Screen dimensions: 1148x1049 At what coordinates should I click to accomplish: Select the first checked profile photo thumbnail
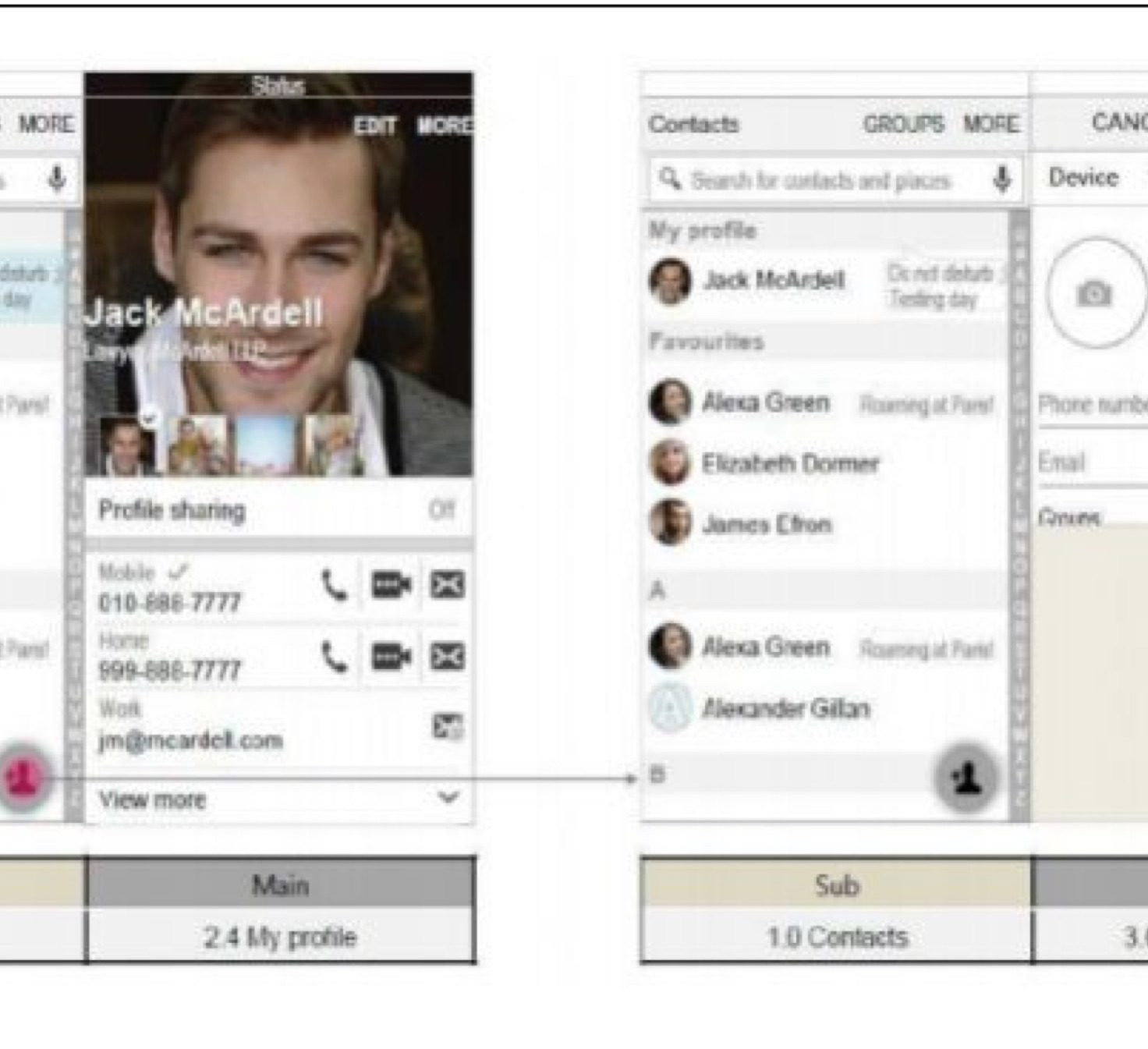[x=127, y=445]
